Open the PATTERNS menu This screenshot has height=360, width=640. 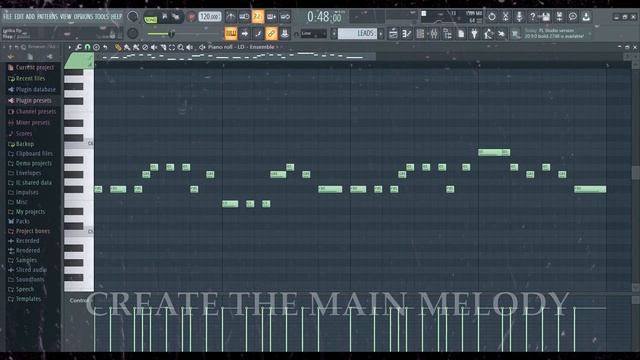coord(48,17)
